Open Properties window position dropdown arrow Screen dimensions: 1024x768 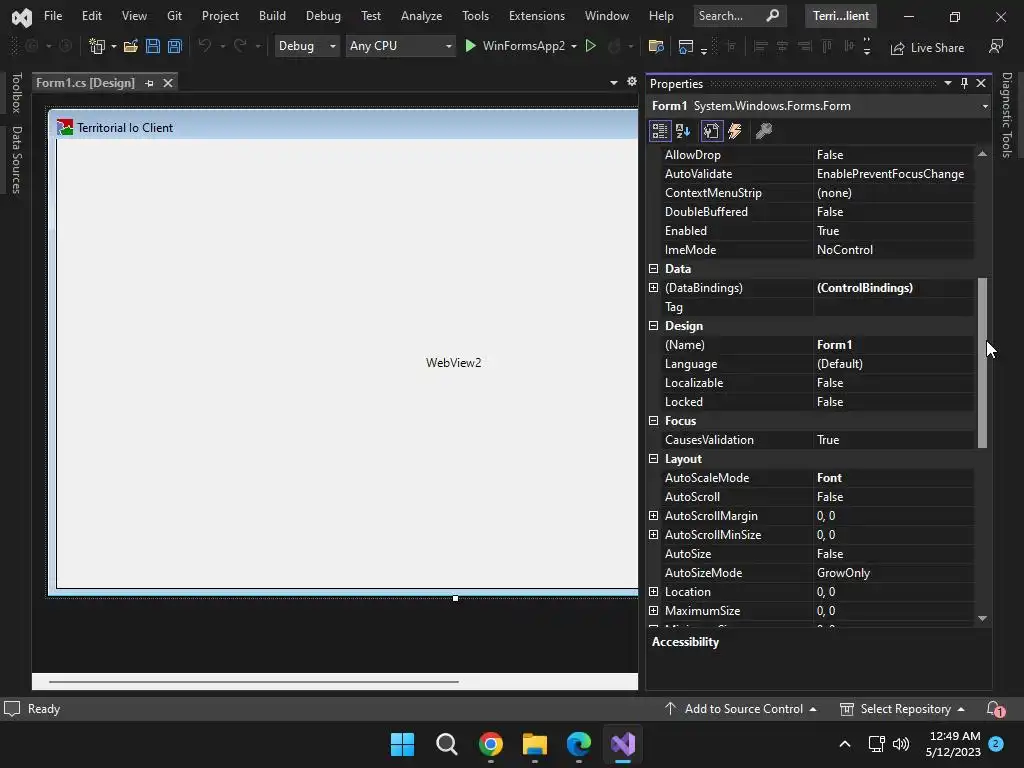[948, 83]
